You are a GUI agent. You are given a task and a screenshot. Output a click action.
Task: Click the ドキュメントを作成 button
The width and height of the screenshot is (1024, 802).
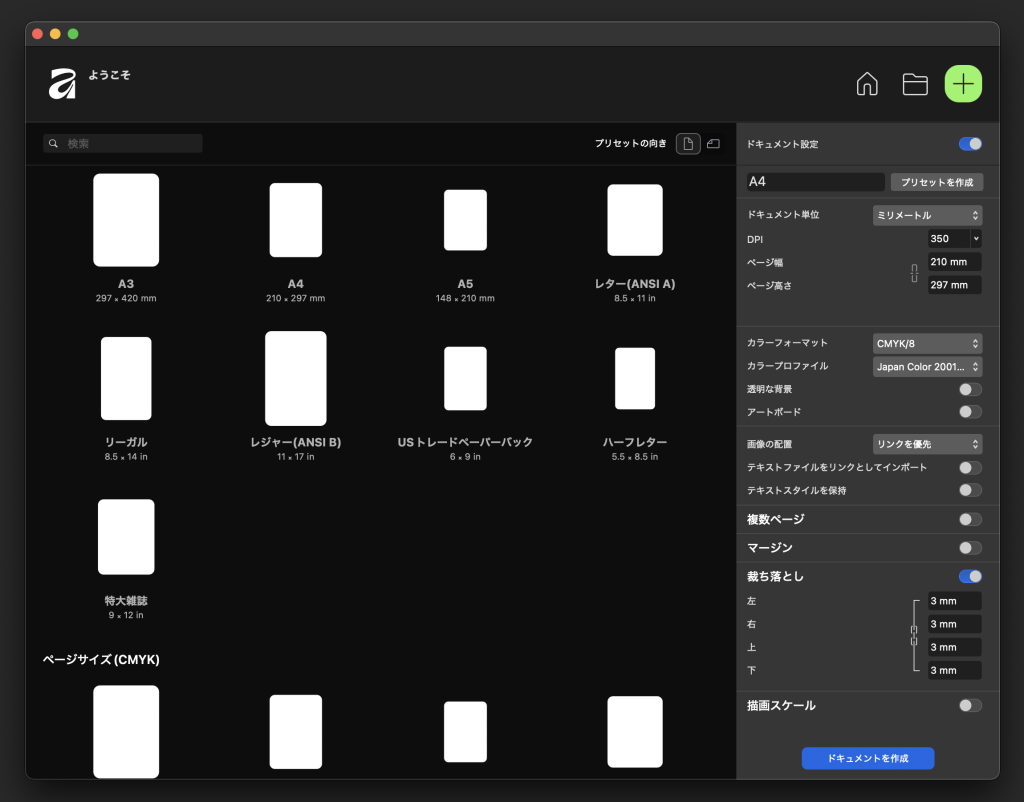(867, 758)
